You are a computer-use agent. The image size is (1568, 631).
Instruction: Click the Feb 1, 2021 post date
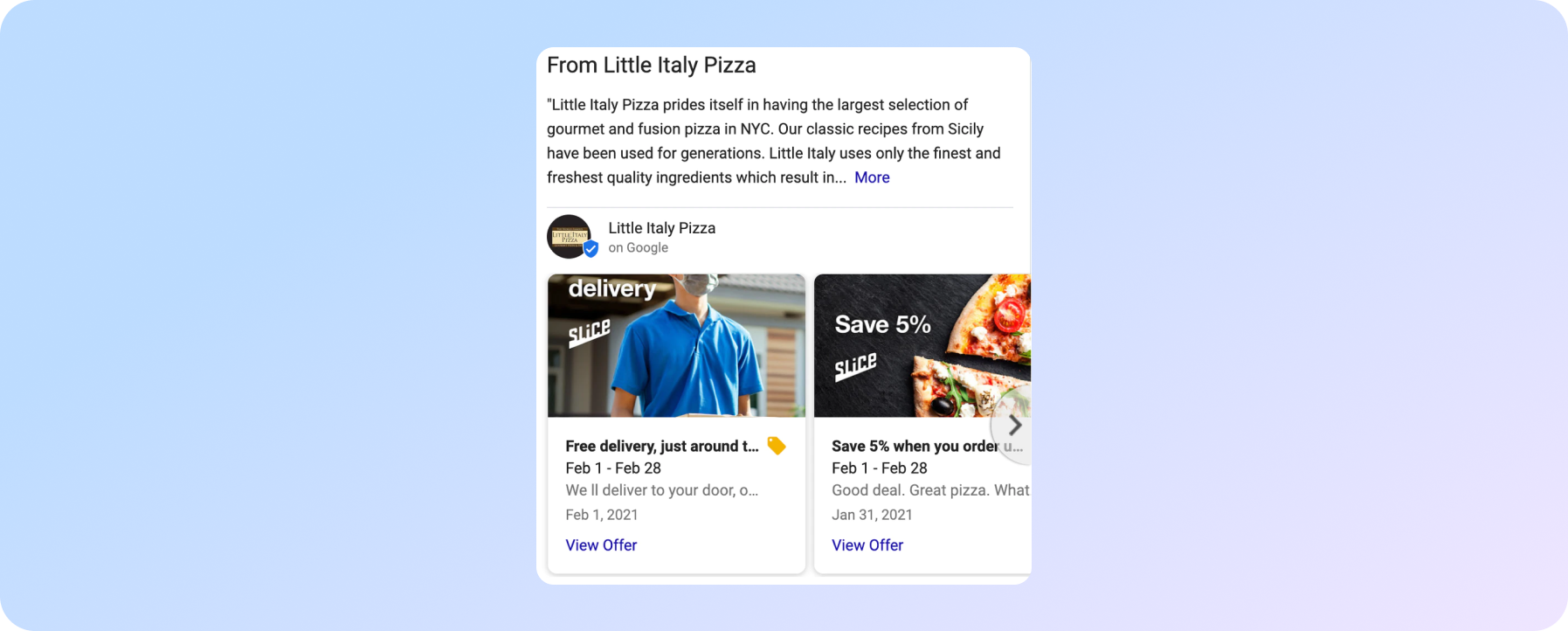click(602, 515)
